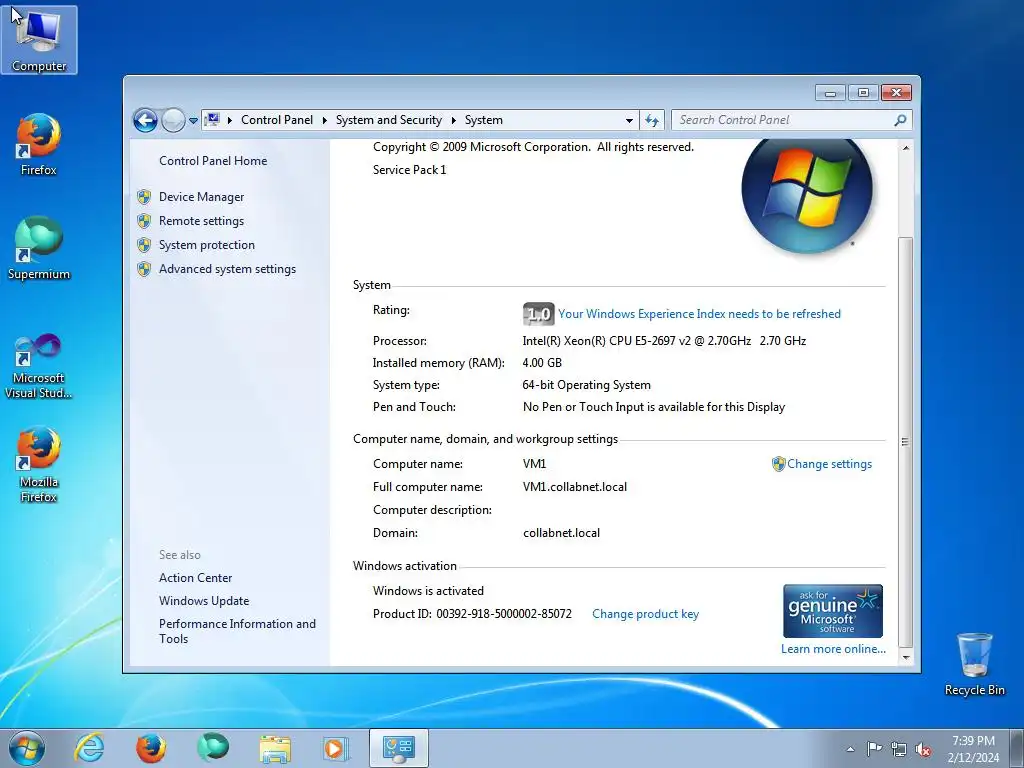Screen dimensions: 1024x768
Task: Click the Search Control Panel field
Action: 784,120
